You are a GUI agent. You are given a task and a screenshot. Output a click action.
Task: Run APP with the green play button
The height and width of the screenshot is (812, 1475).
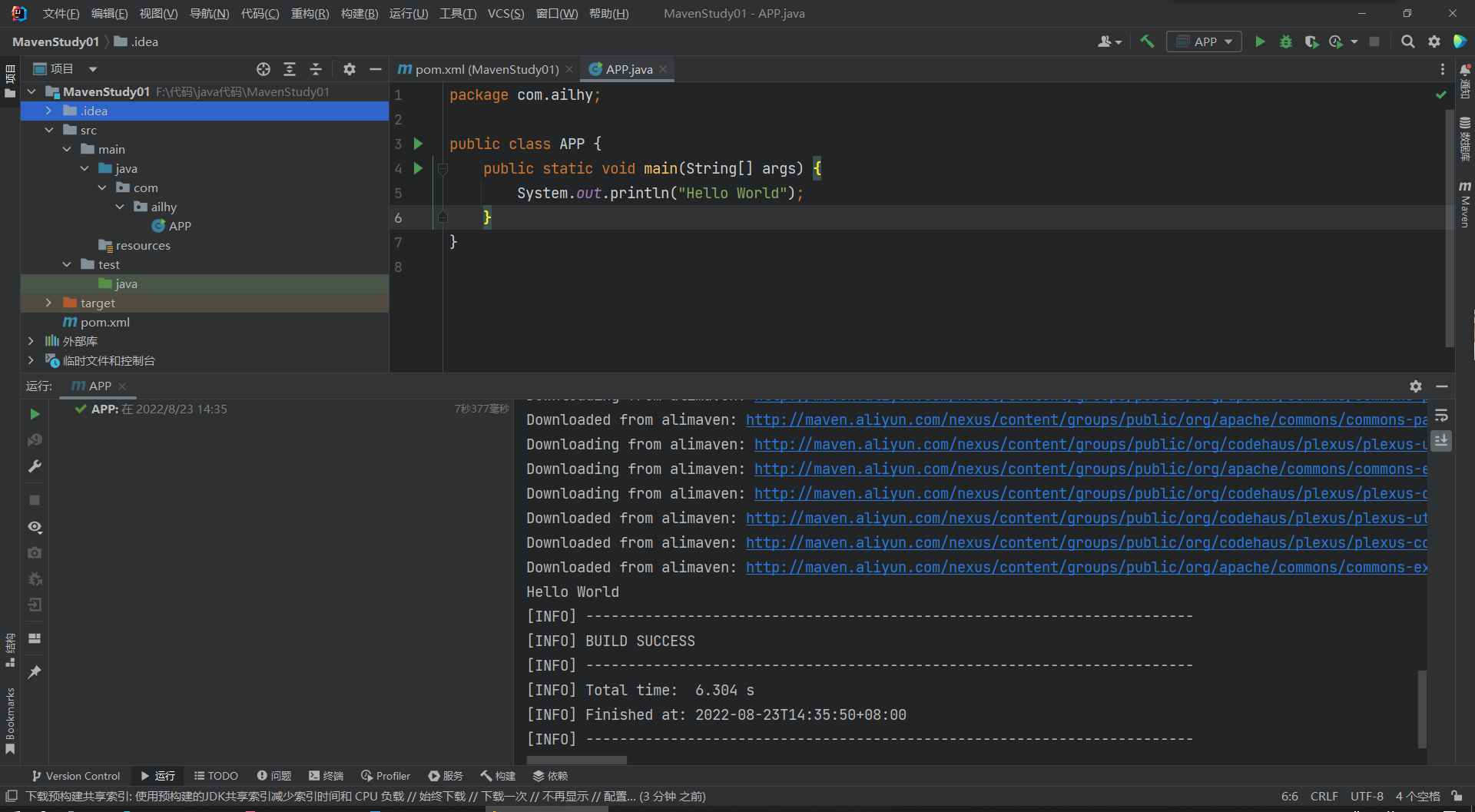(1260, 41)
